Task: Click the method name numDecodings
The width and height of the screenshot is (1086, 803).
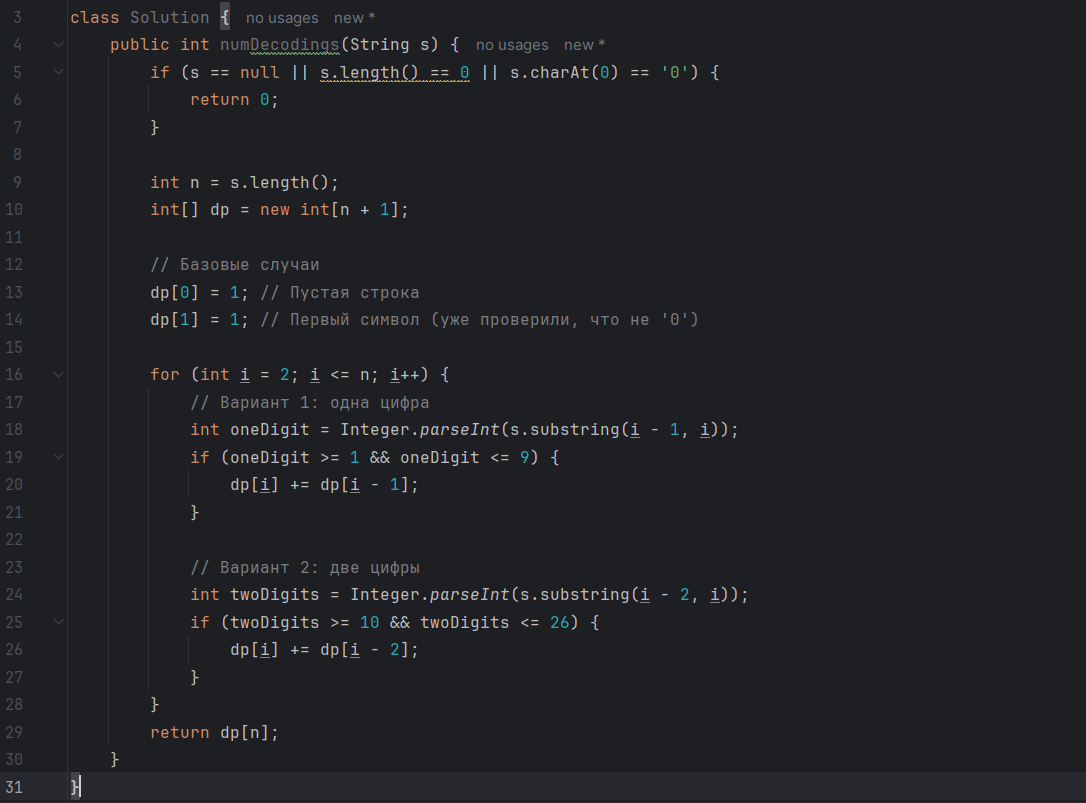Action: pos(280,45)
